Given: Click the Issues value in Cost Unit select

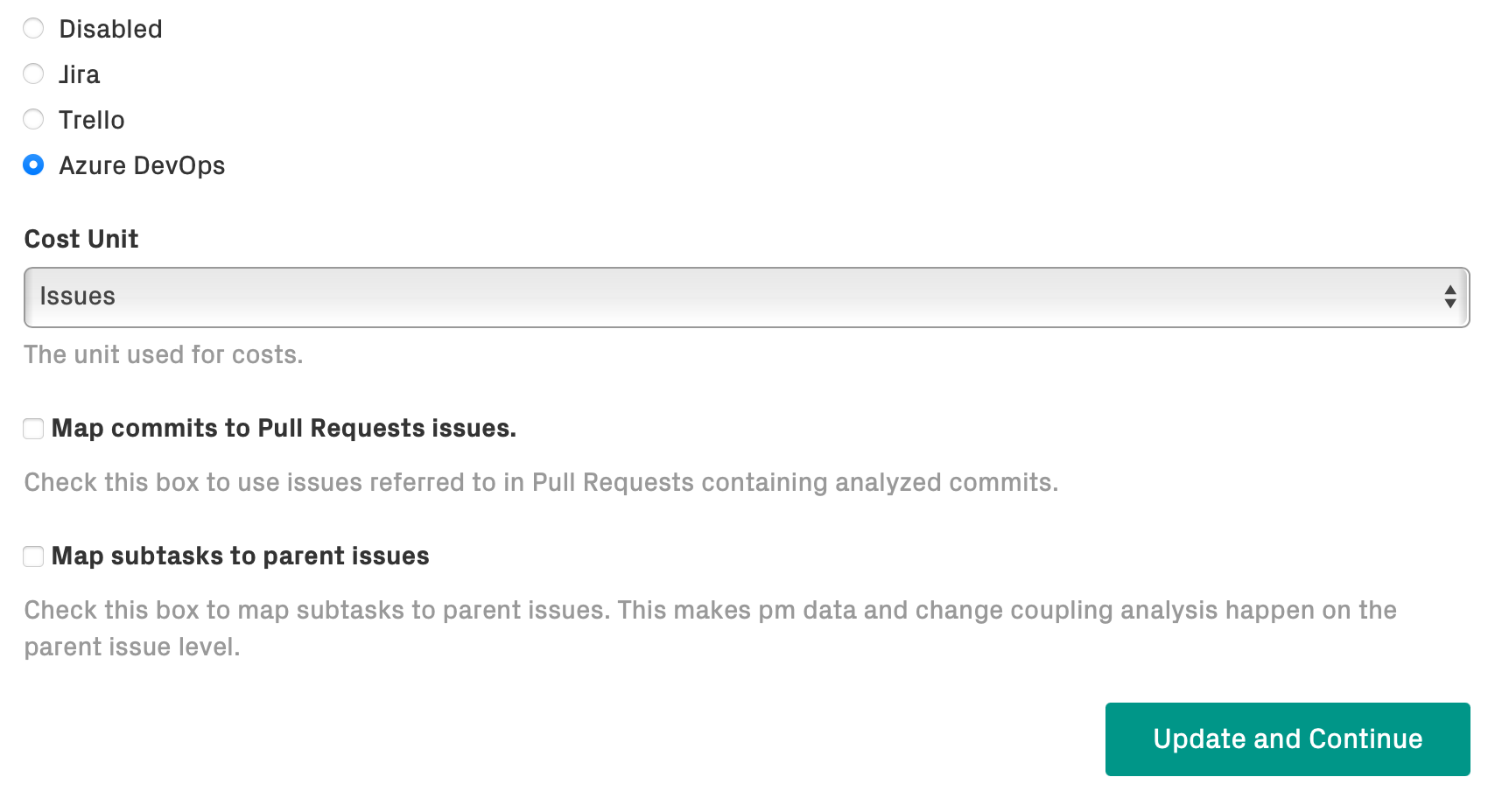Looking at the screenshot, I should (77, 297).
